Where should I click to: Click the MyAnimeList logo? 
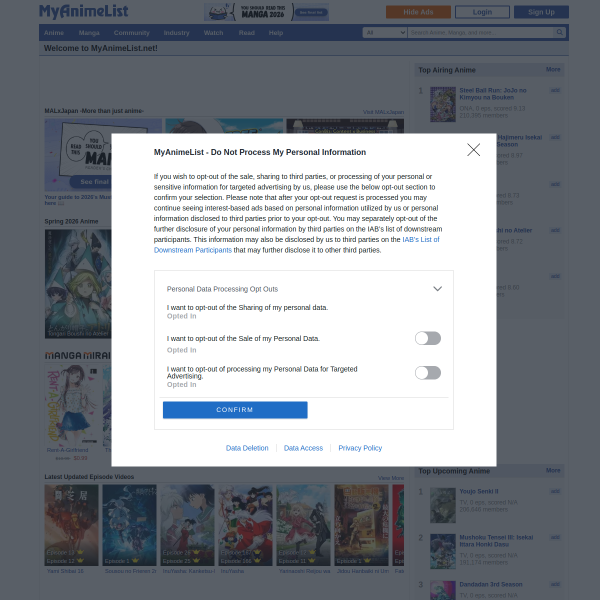pyautogui.click(x=83, y=11)
